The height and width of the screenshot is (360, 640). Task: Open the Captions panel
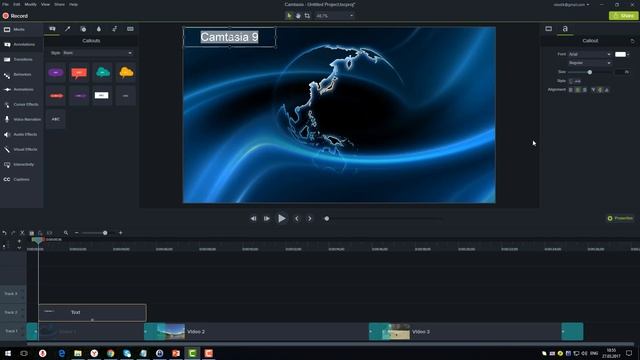tap(21, 180)
